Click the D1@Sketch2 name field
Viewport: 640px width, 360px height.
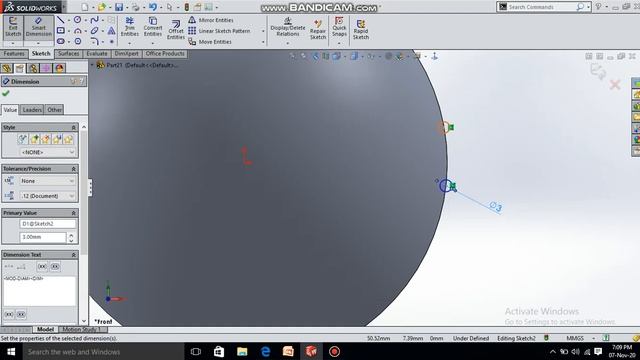[x=48, y=224]
